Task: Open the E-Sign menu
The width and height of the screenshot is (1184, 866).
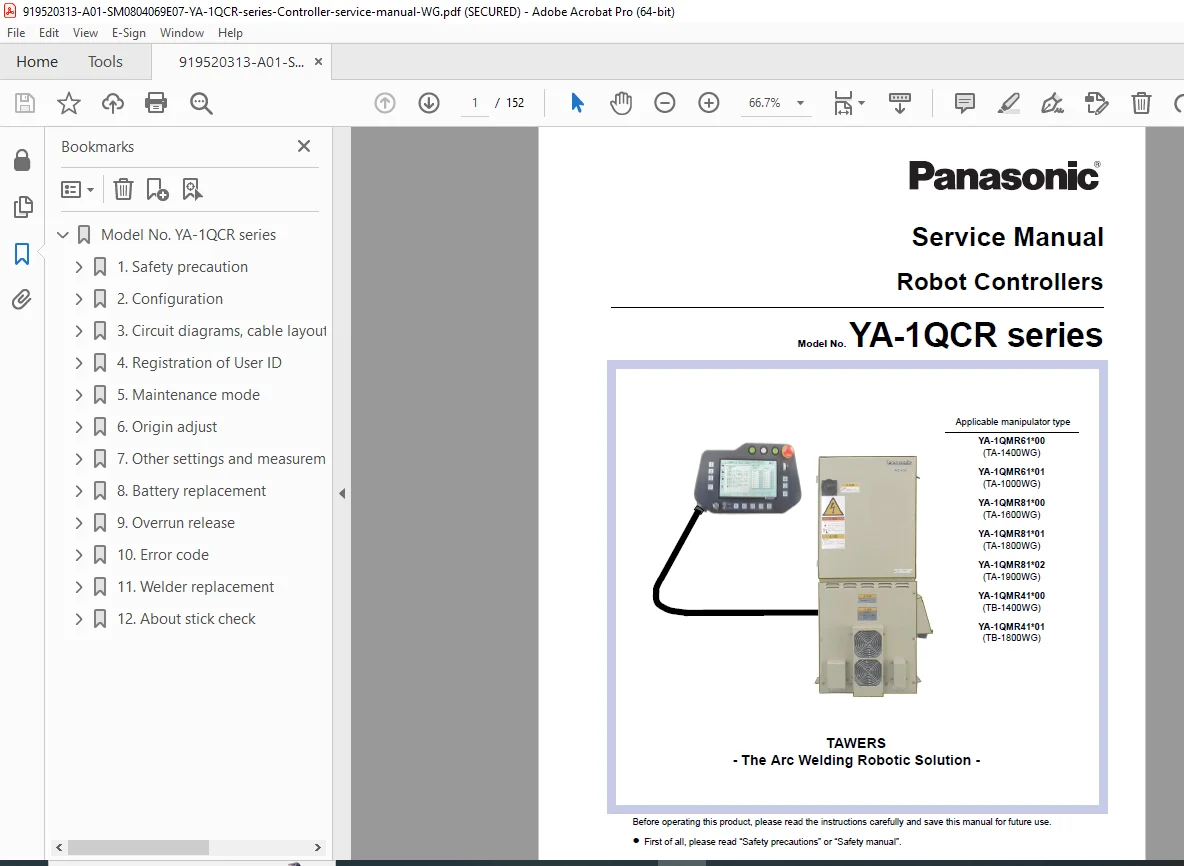Action: pyautogui.click(x=128, y=32)
